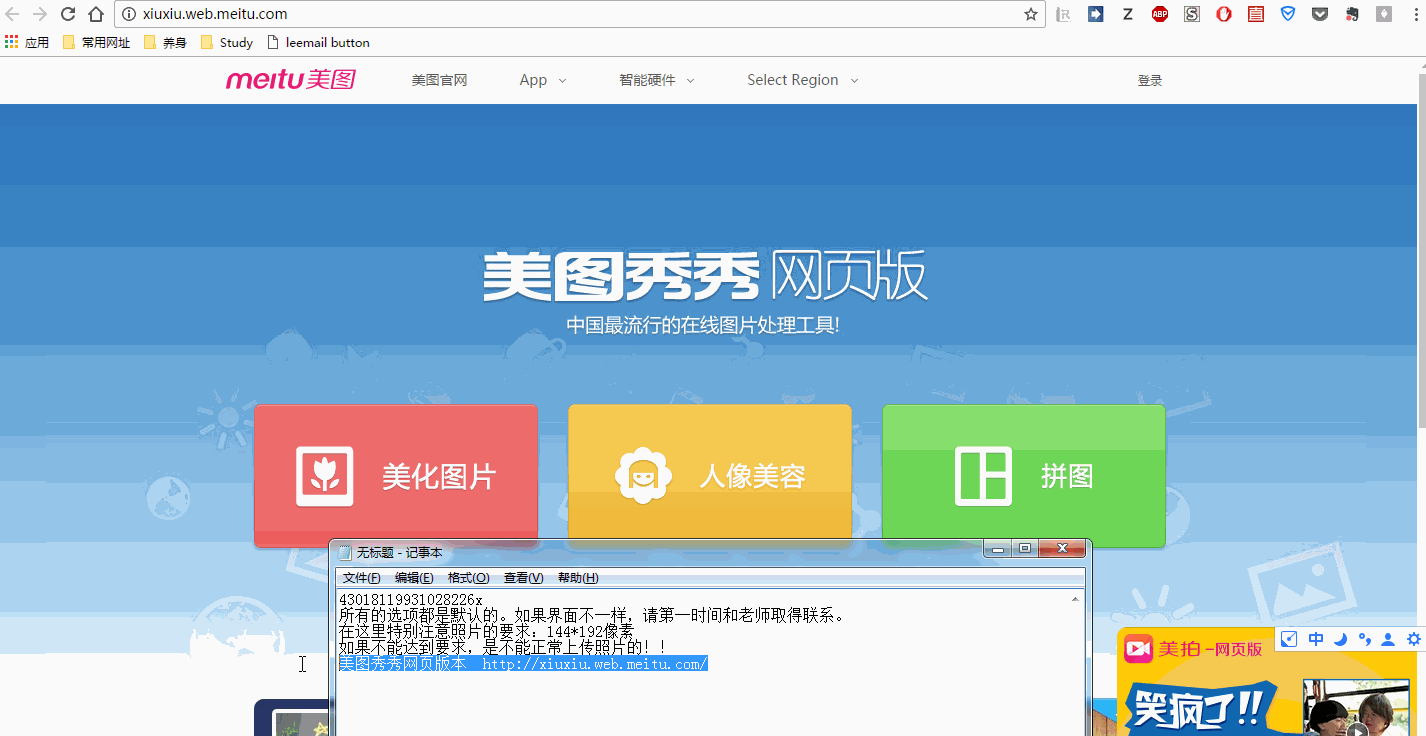Click the collage grid icon on 拼图

click(984, 476)
